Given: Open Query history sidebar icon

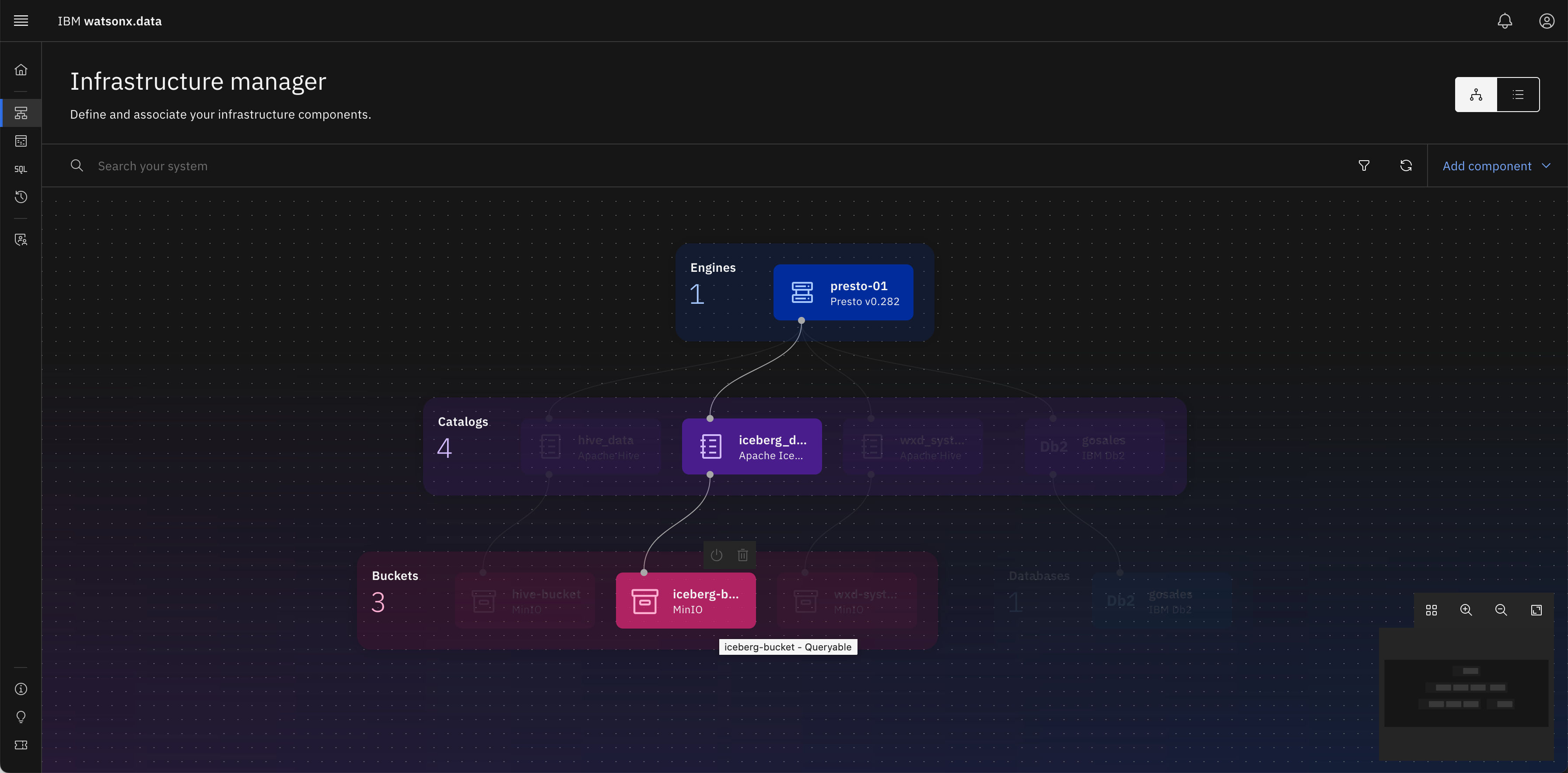Looking at the screenshot, I should 21,197.
